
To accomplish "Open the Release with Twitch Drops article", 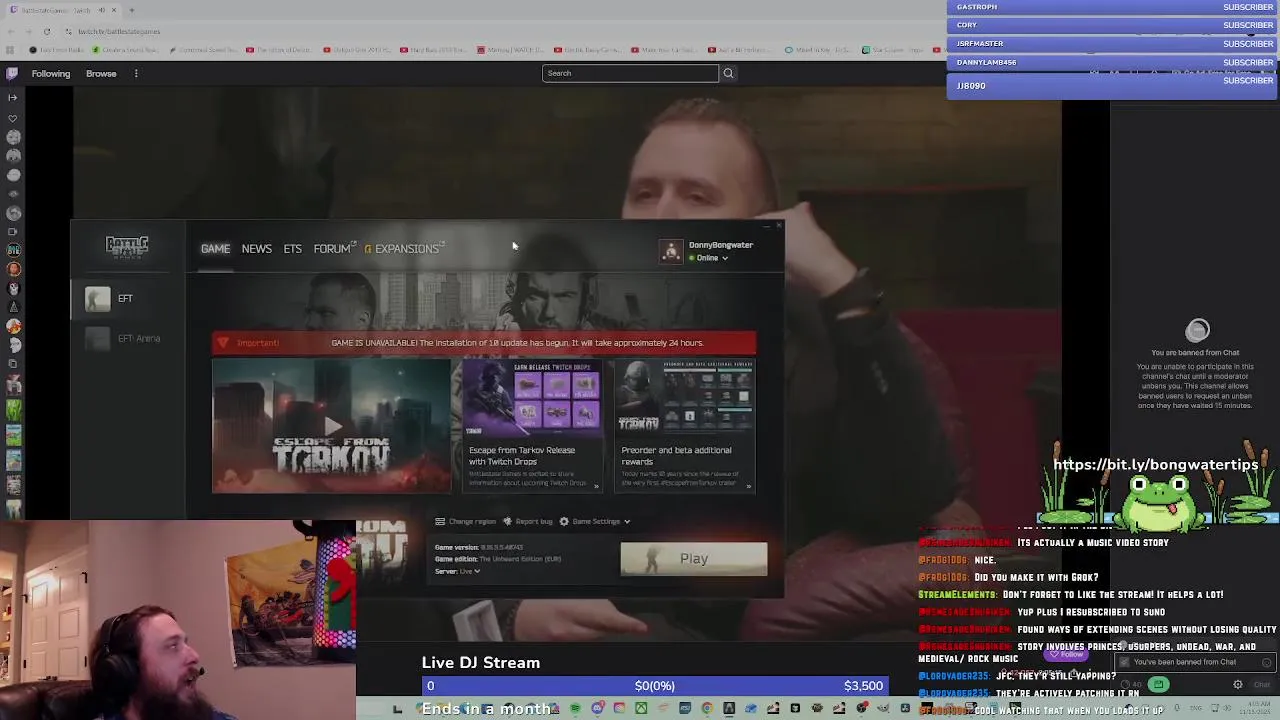I will click(x=531, y=427).
